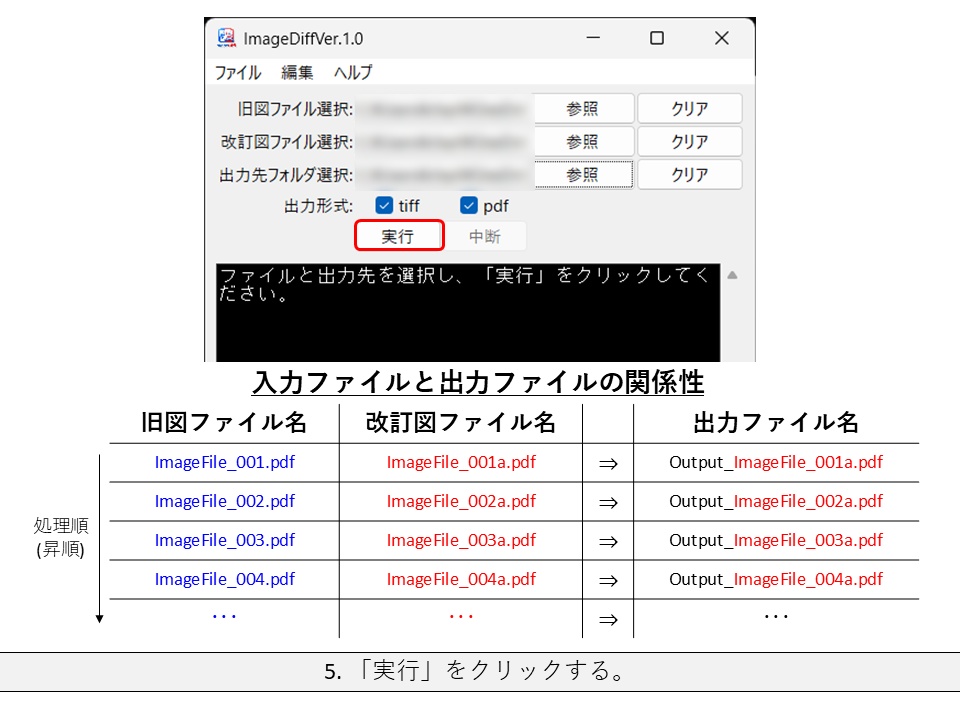Click クリア for the 改訂図ファイル field
Screen dimensions: 960x720
tap(689, 140)
